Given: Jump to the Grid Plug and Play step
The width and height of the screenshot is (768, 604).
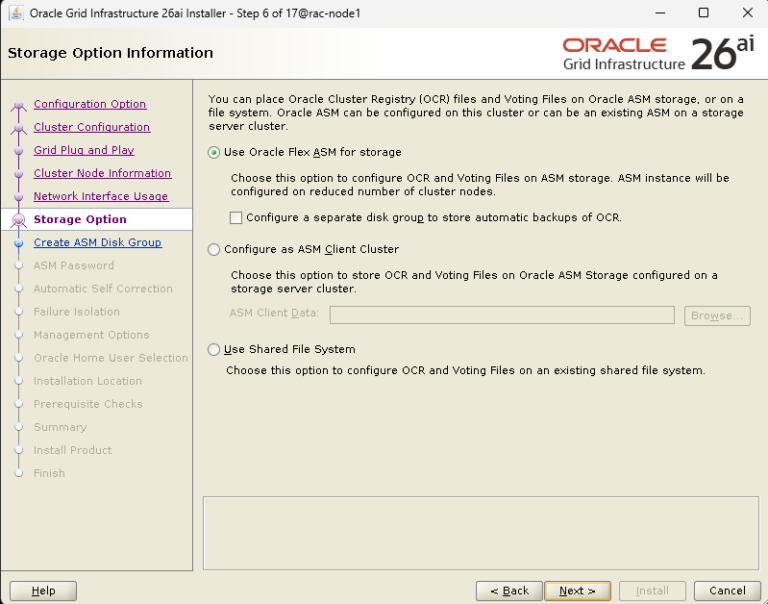Looking at the screenshot, I should point(84,150).
